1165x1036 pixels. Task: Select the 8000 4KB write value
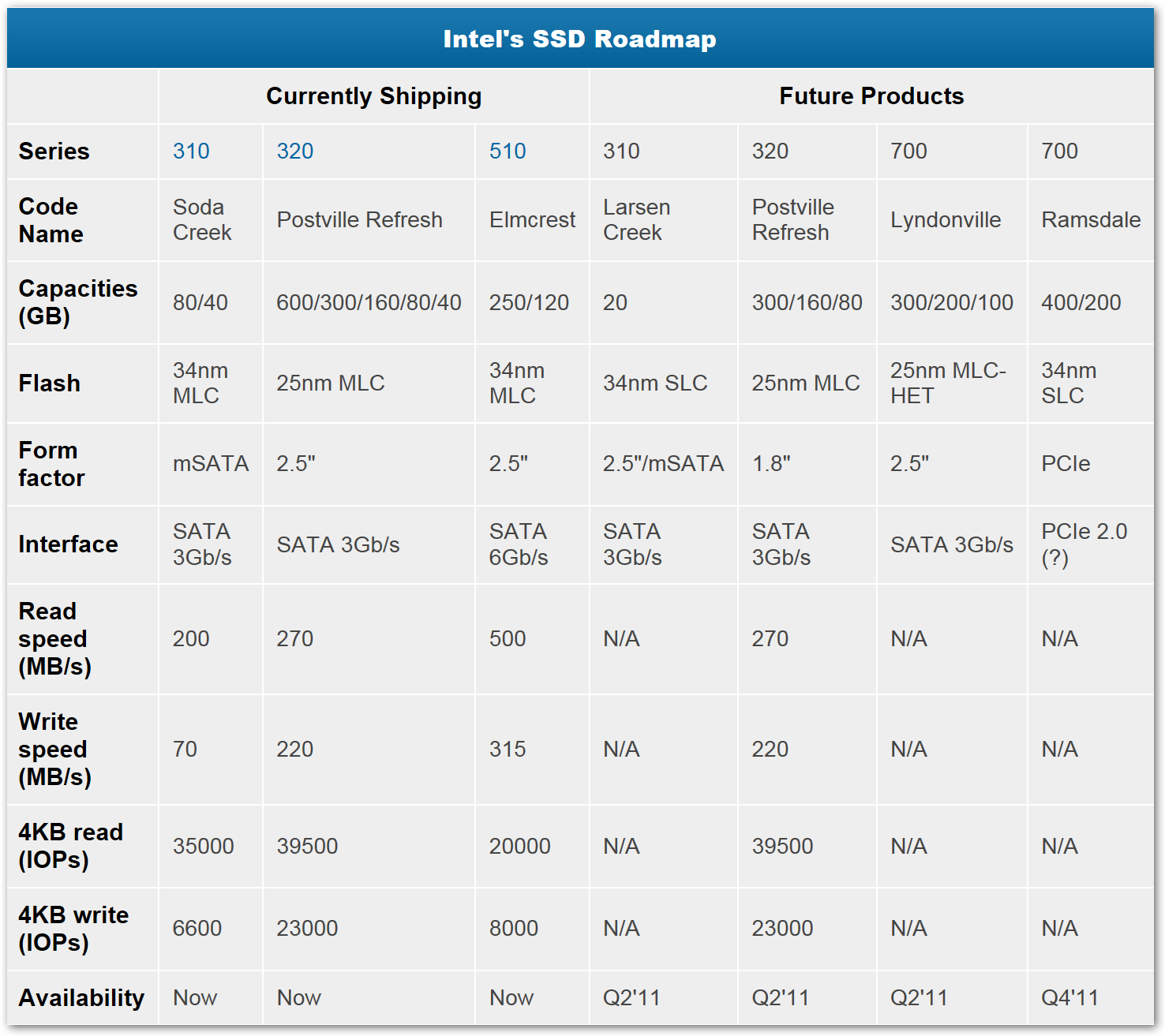point(514,929)
